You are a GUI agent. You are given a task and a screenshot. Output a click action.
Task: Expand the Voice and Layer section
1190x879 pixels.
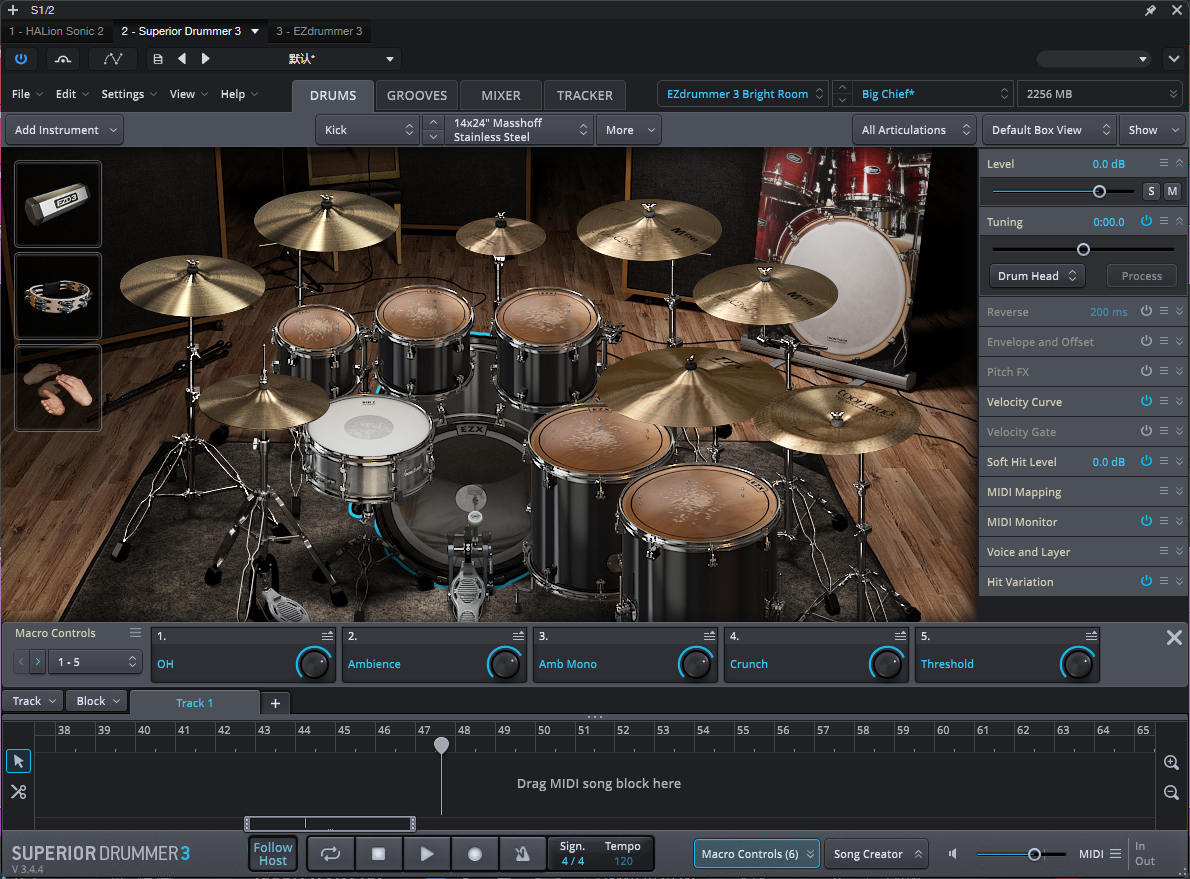(1179, 551)
